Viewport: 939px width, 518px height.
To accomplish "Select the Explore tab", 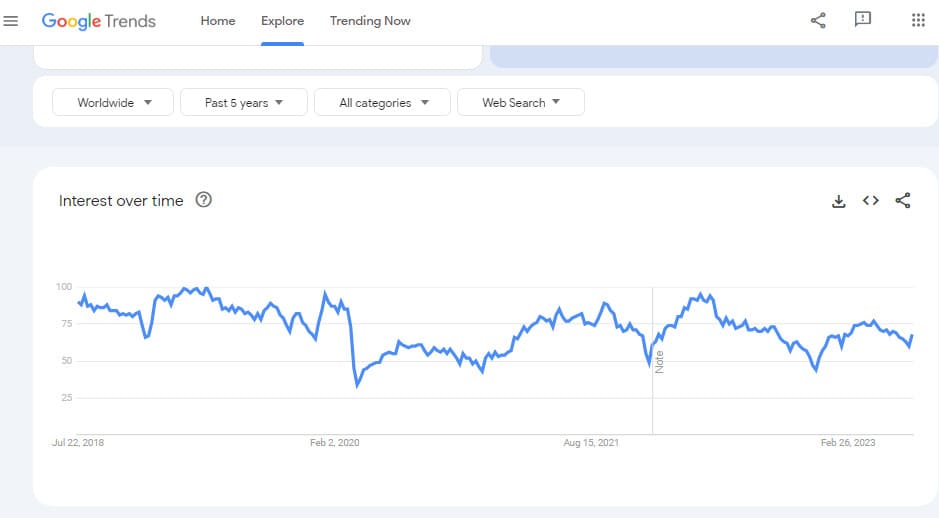I will (x=282, y=21).
